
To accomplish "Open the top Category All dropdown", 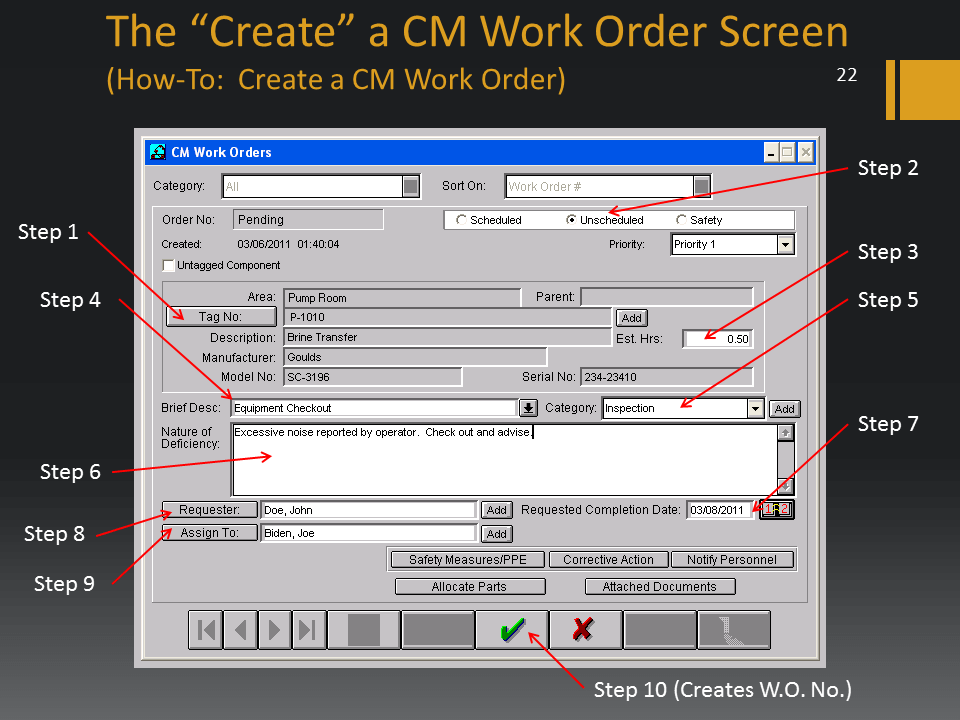I will (x=411, y=186).
